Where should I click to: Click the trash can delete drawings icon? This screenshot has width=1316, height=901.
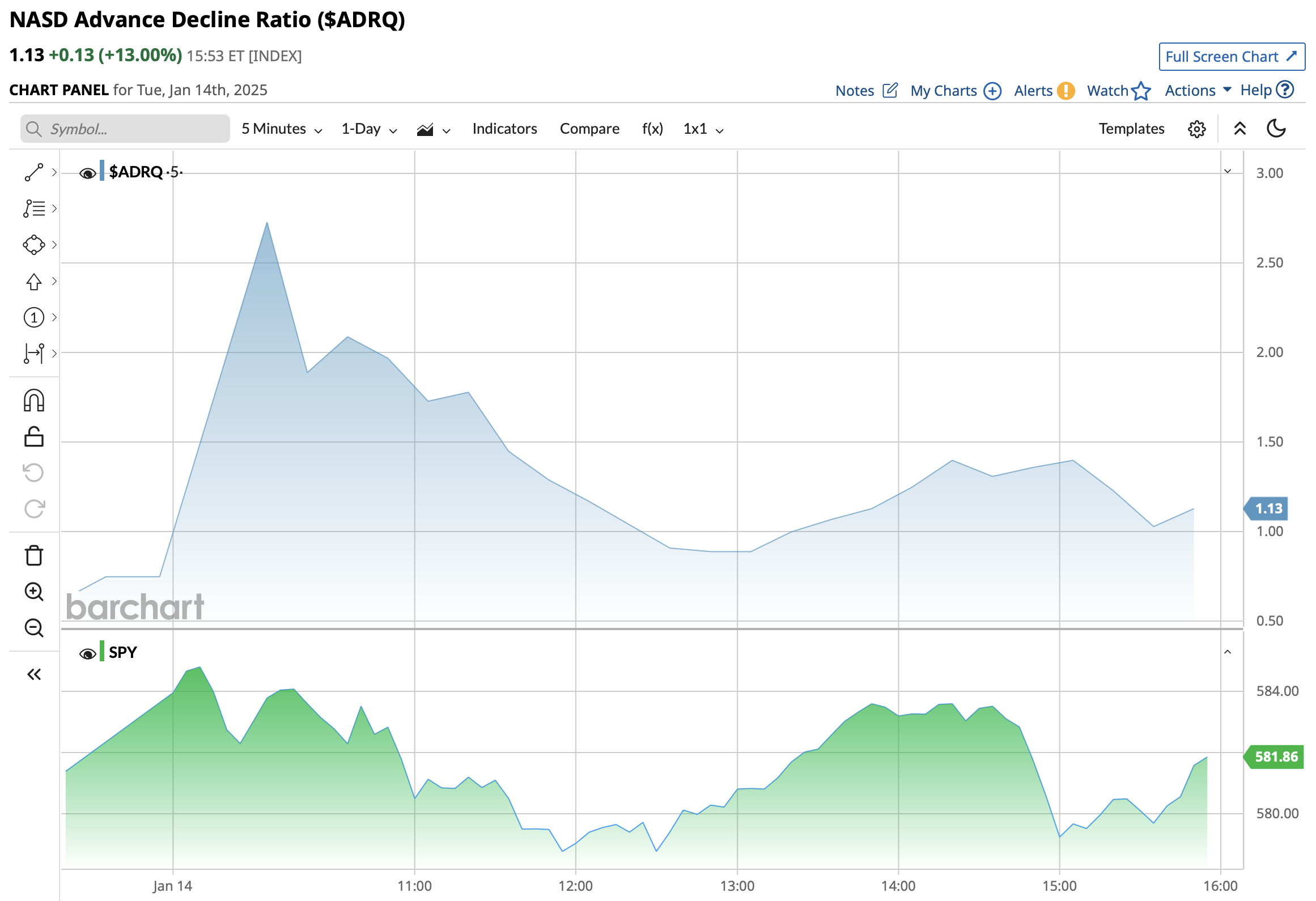tap(34, 555)
